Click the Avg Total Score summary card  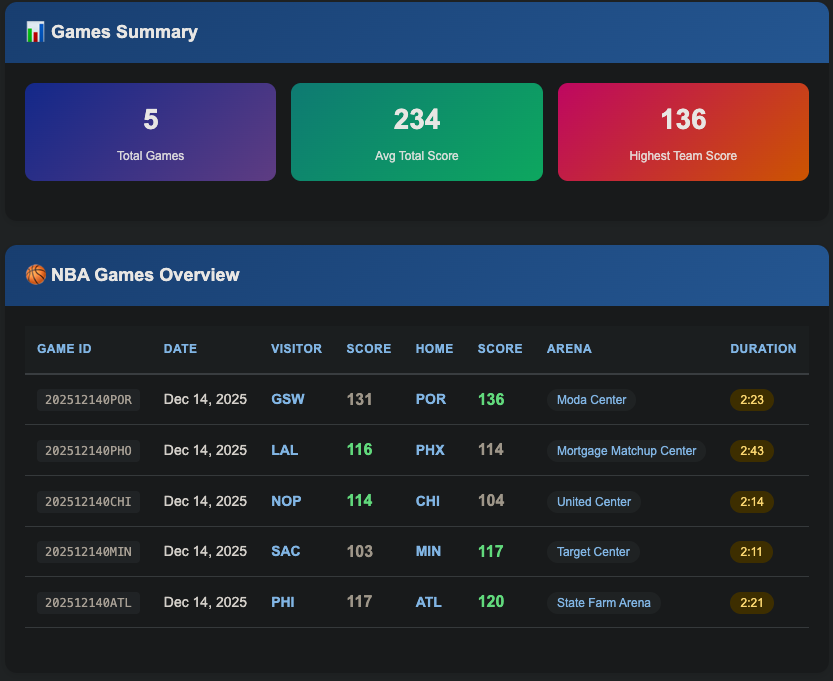click(416, 132)
